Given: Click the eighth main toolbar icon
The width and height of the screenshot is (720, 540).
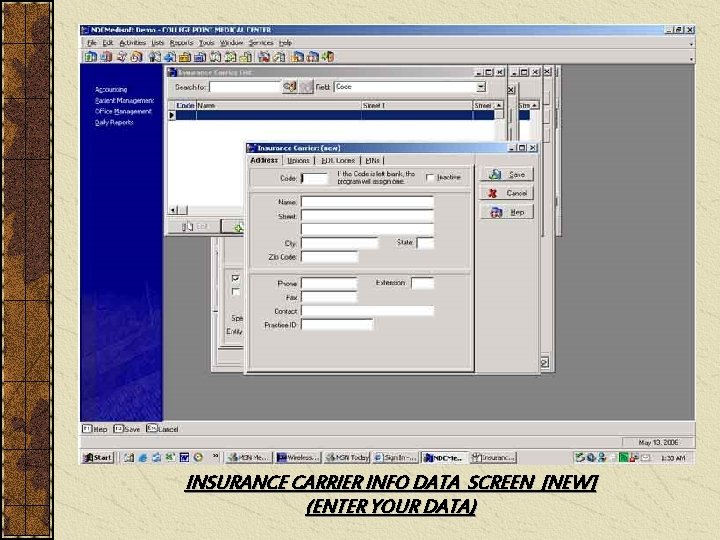Looking at the screenshot, I should pyautogui.click(x=200, y=56).
